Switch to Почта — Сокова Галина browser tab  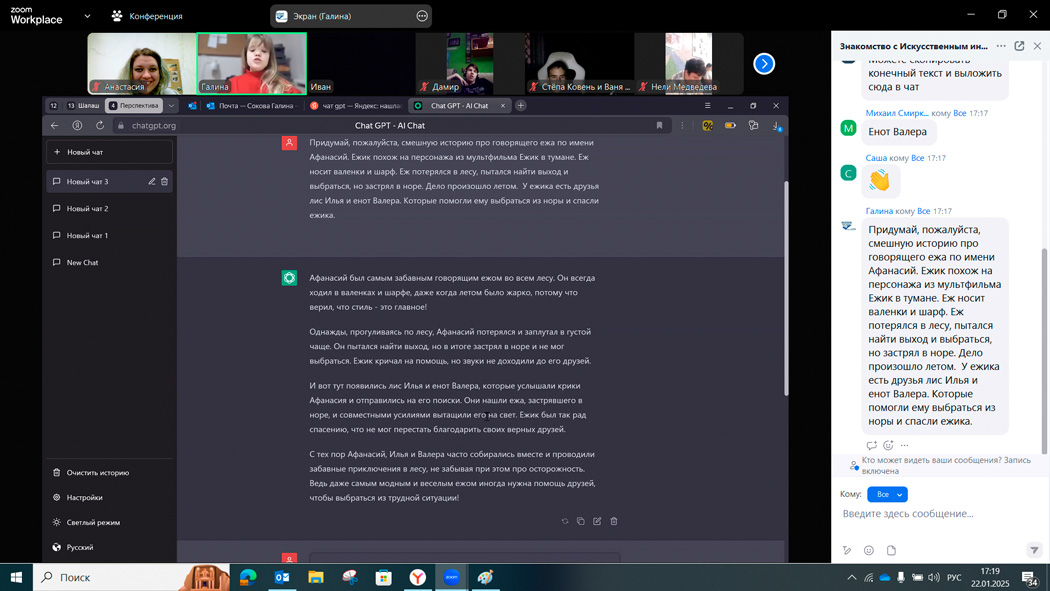tap(252, 106)
